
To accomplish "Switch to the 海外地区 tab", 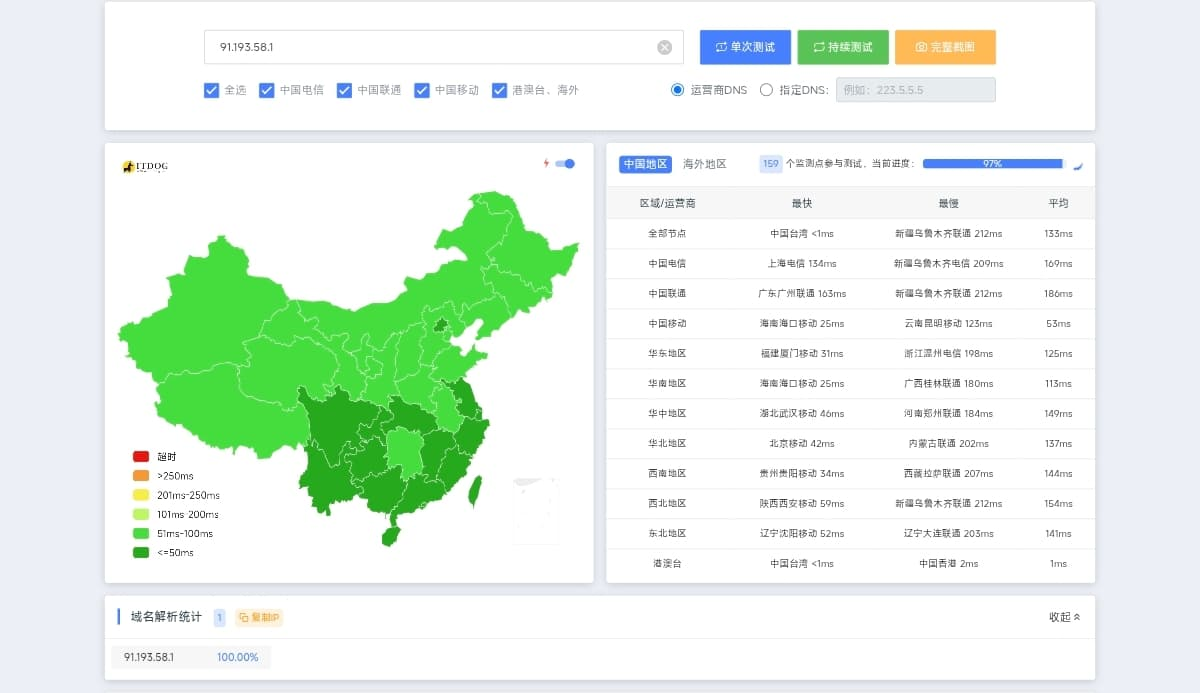I will tap(704, 164).
